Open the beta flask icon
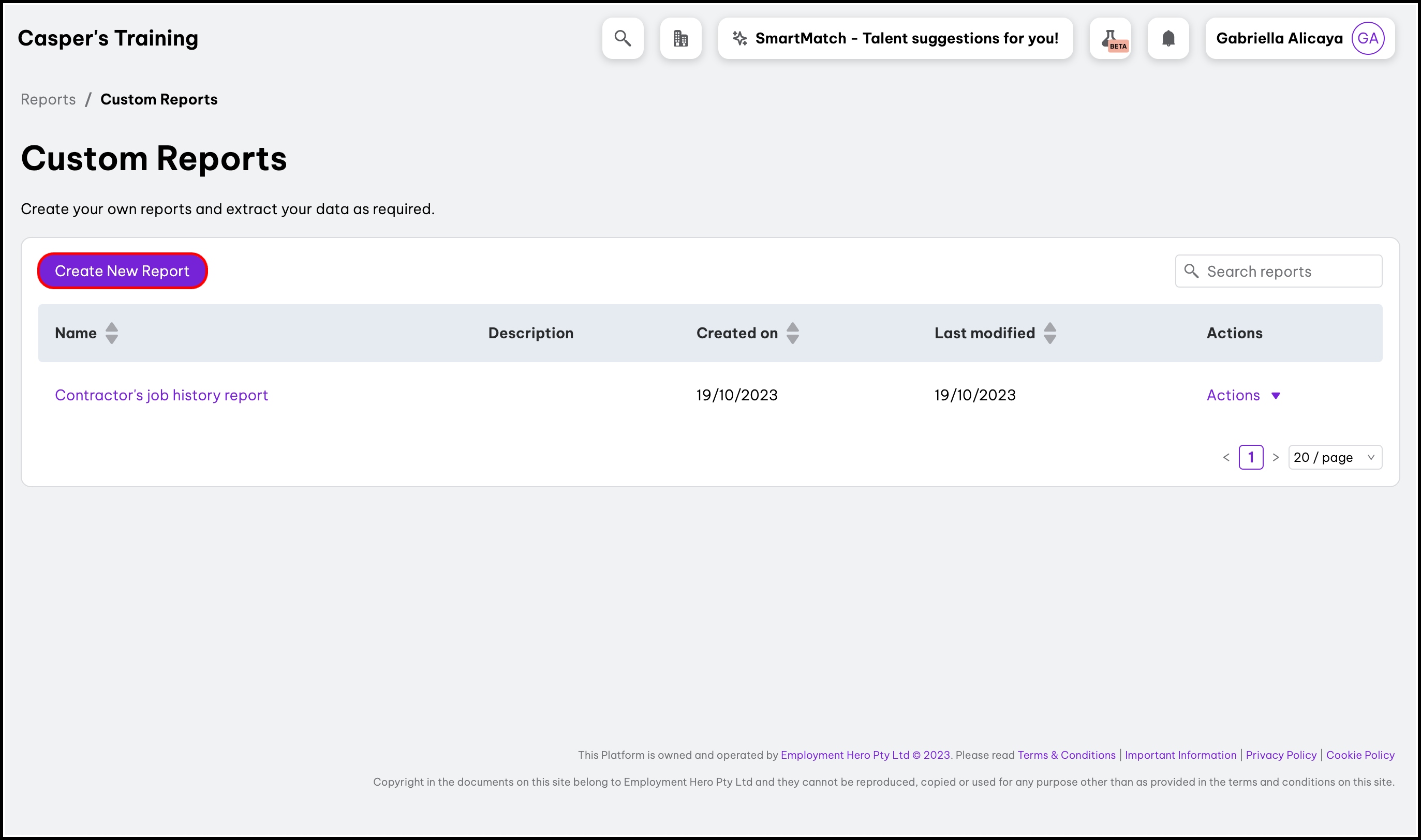 point(1110,38)
